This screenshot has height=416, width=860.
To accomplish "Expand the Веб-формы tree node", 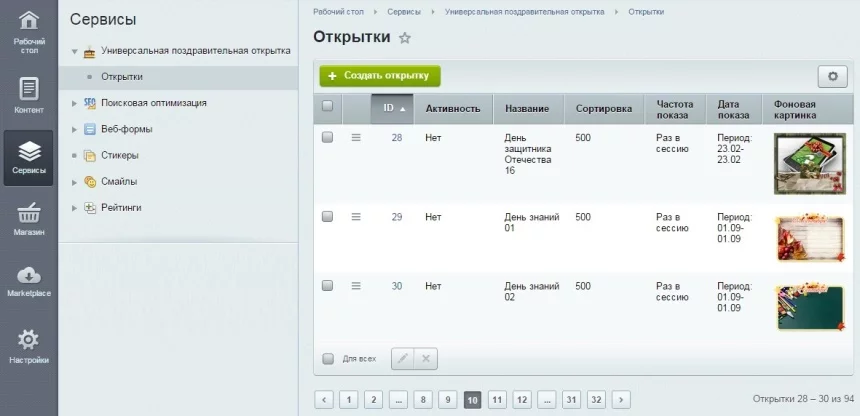I will click(x=74, y=129).
